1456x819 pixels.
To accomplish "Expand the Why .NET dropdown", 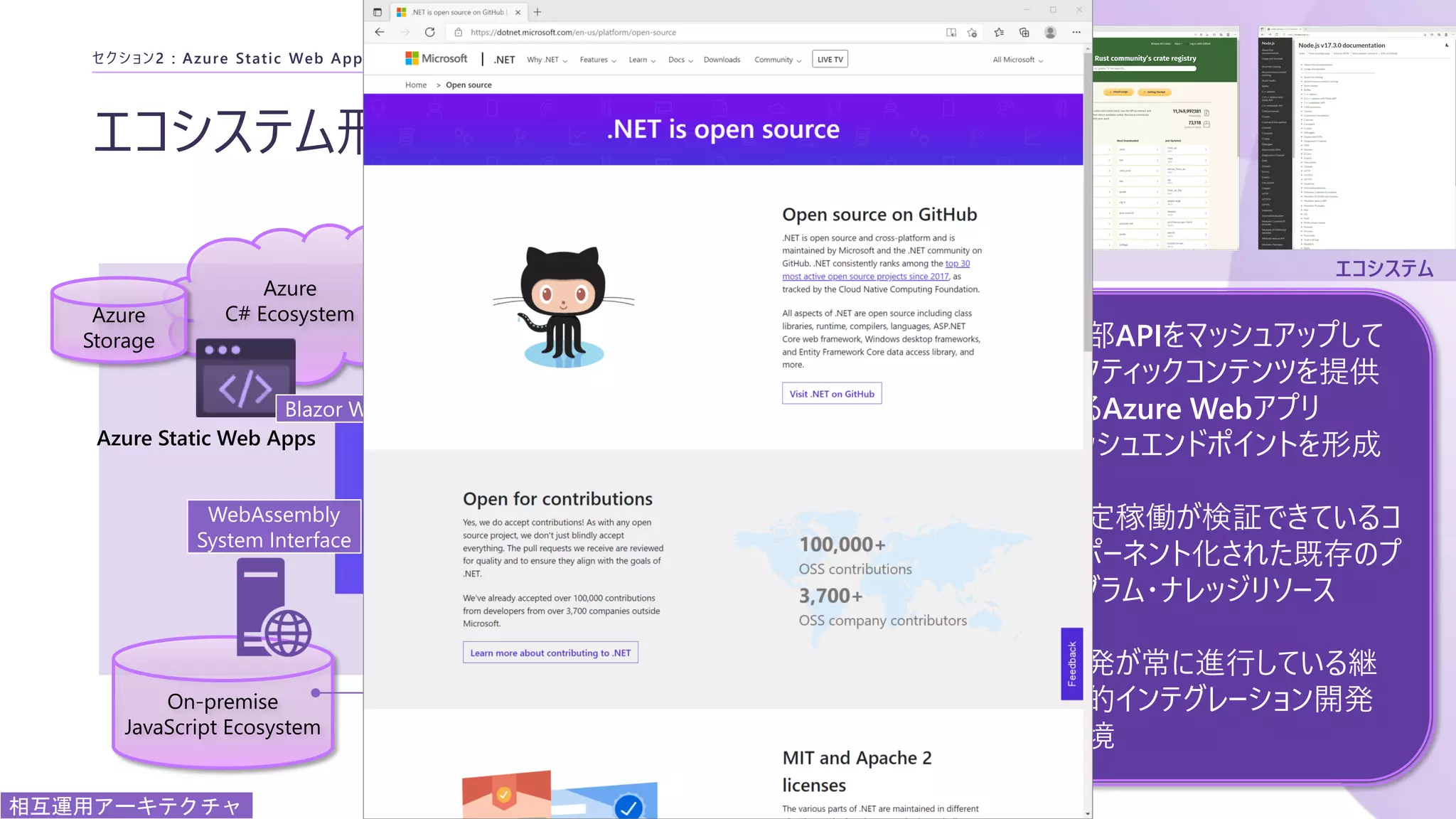I will click(547, 60).
